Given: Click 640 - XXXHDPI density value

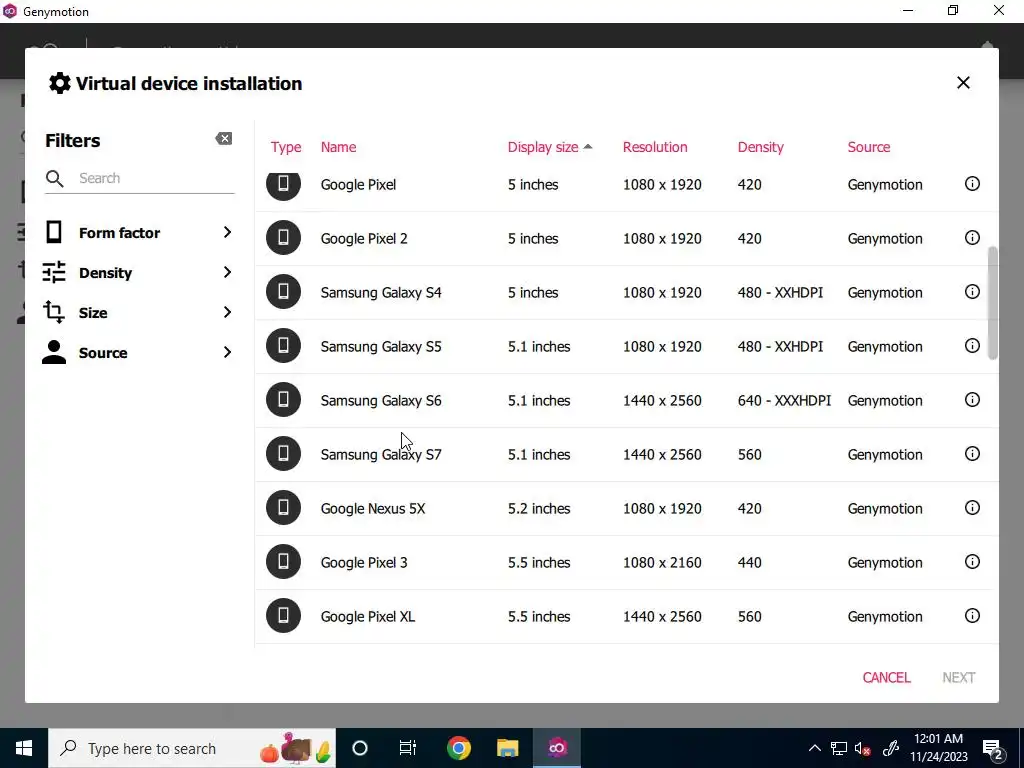Looking at the screenshot, I should pos(784,400).
